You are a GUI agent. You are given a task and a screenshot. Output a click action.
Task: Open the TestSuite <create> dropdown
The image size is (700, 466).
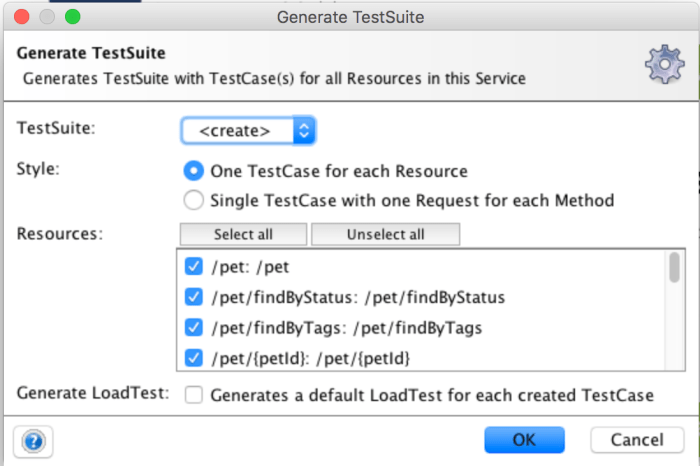(x=248, y=131)
